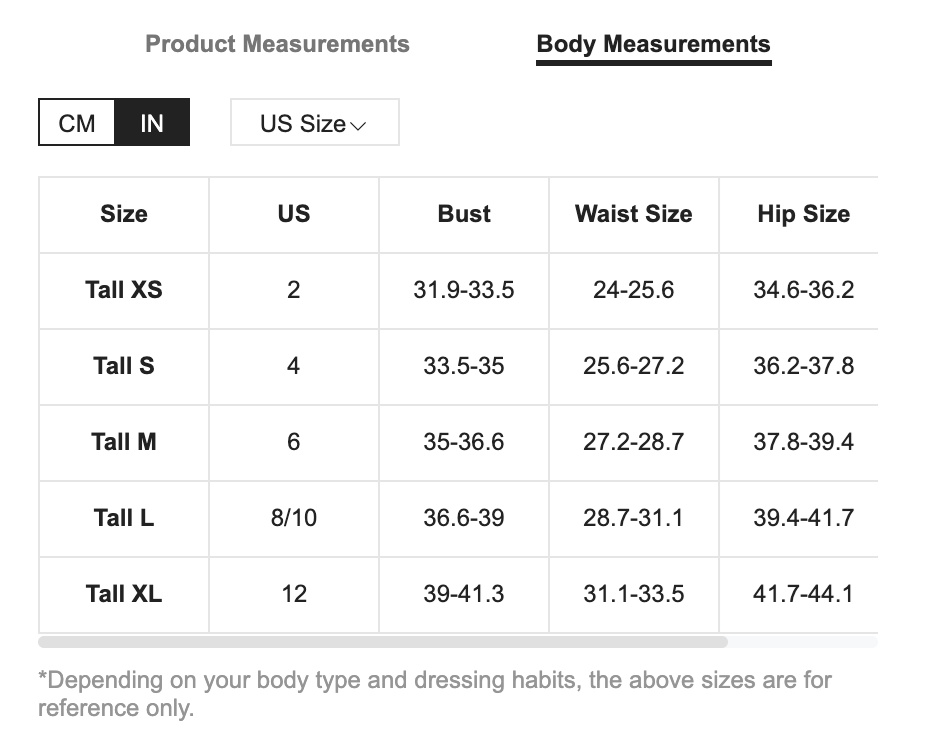948x736 pixels.
Task: Click the Tall XS bust value 31.9-33.5
Action: [464, 290]
